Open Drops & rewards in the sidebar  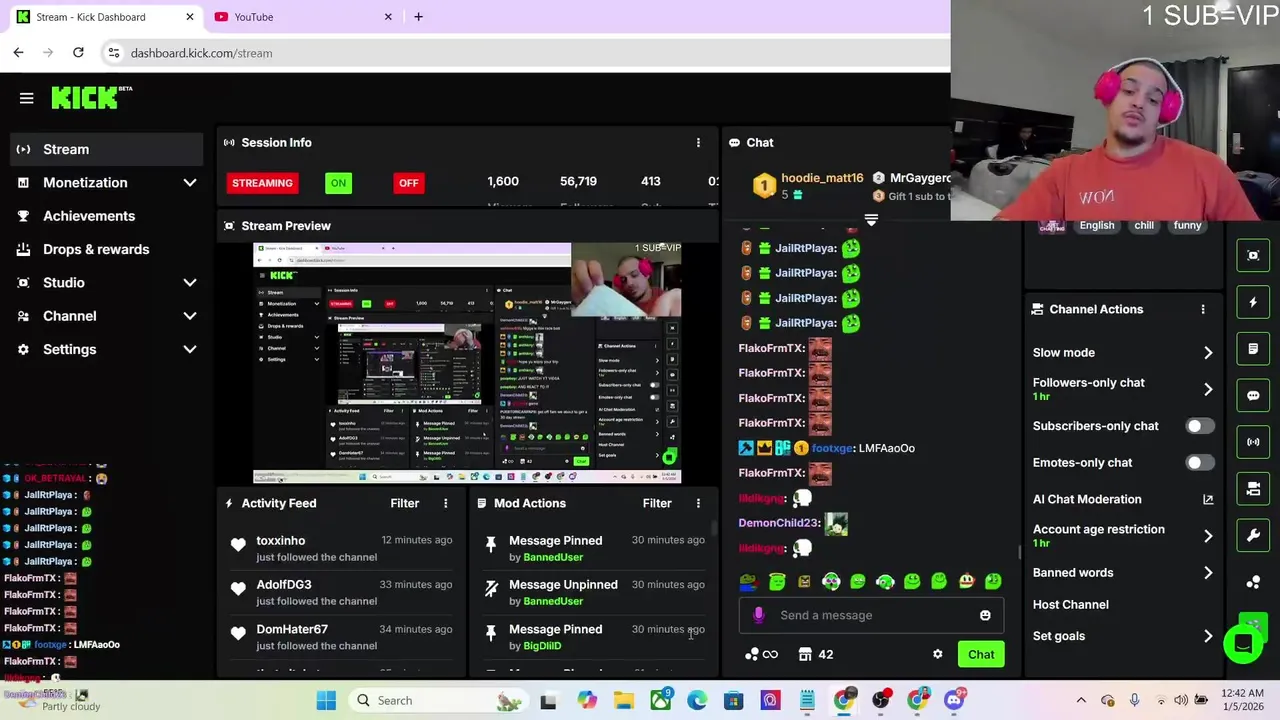[x=106, y=249]
